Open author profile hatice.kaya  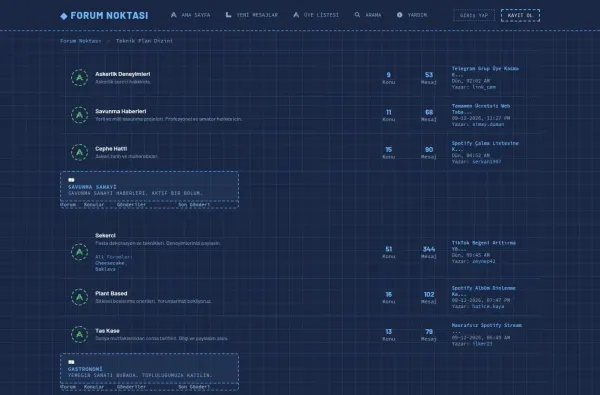[488, 307]
